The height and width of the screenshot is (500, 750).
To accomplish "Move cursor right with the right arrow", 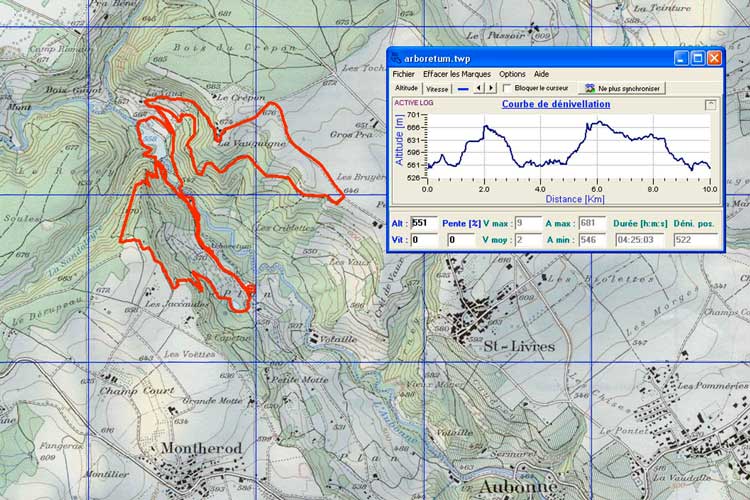I will pos(491,88).
